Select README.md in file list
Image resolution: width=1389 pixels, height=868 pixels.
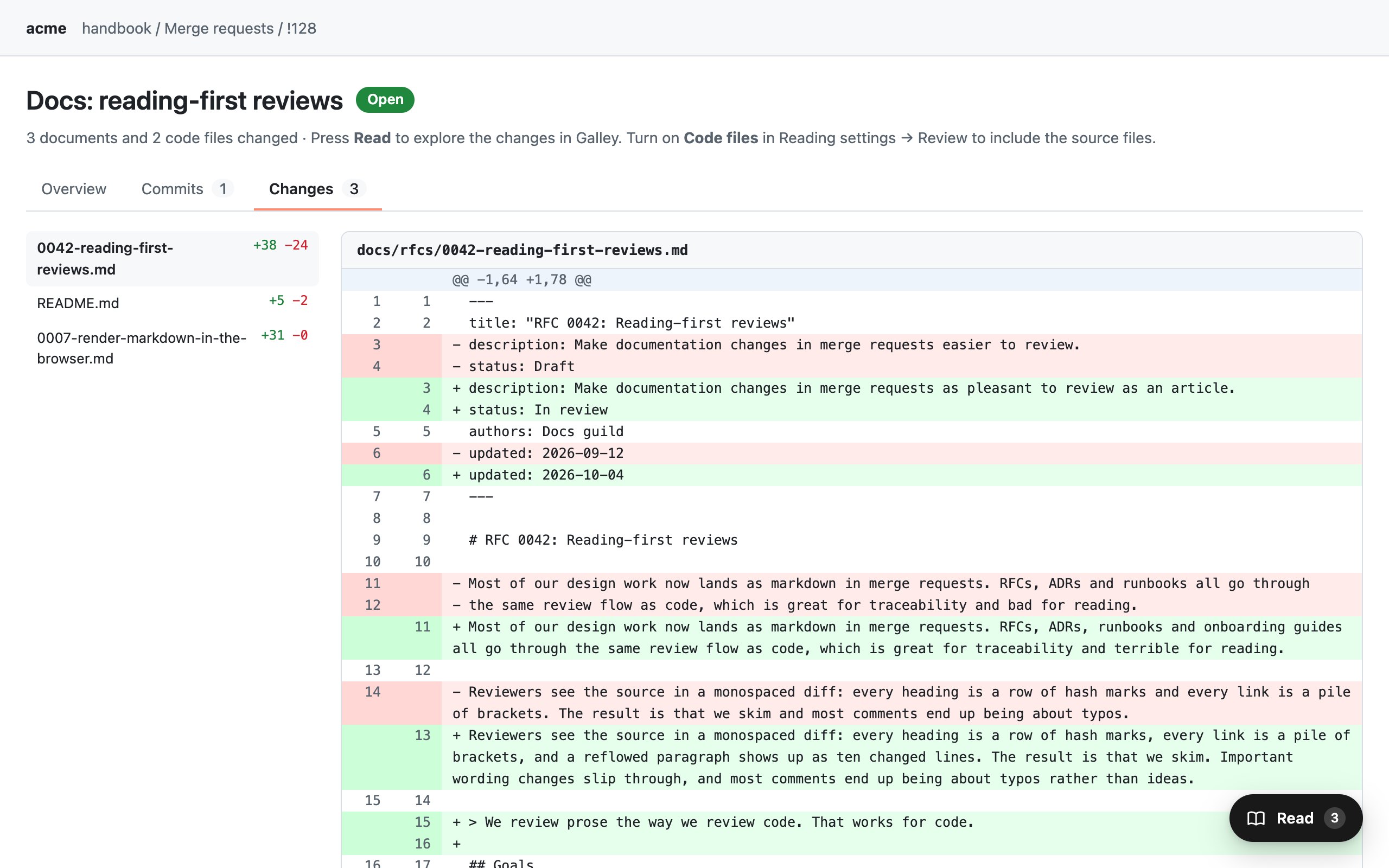tap(172, 303)
